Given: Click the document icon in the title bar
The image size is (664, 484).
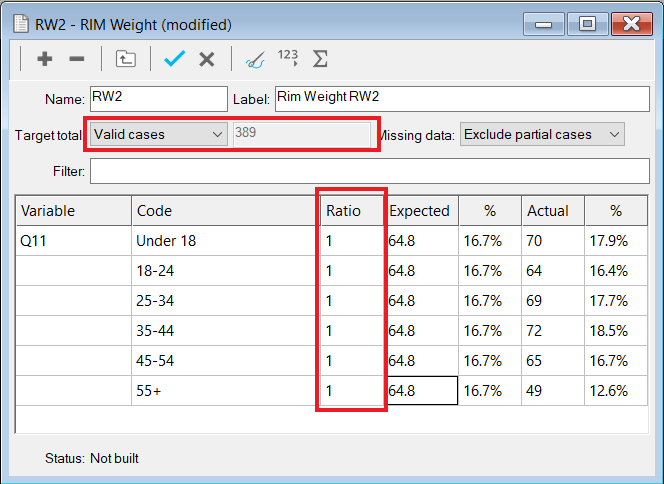Looking at the screenshot, I should [x=21, y=24].
